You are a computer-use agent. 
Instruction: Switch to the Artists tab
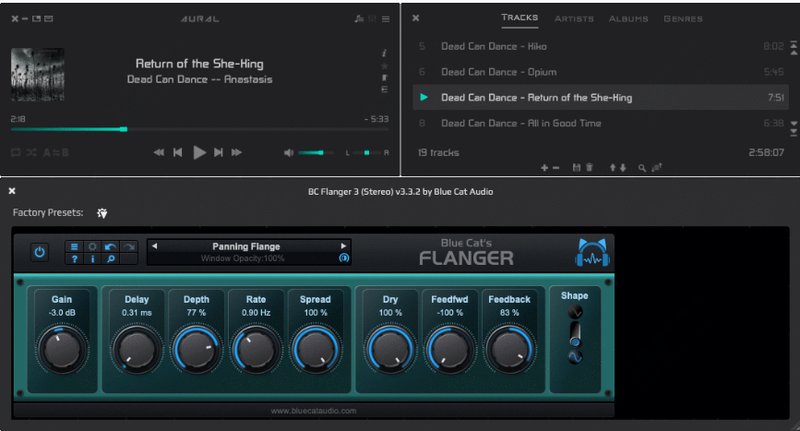573,18
